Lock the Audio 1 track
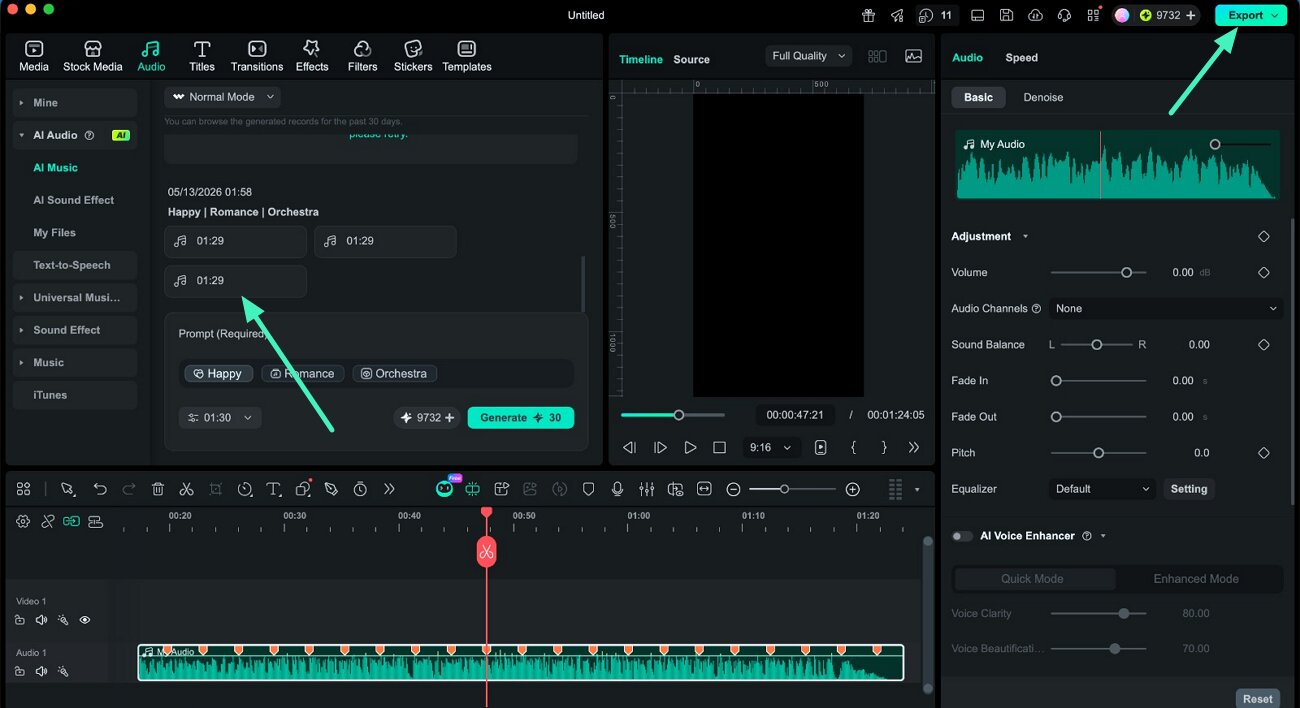 tap(20, 671)
